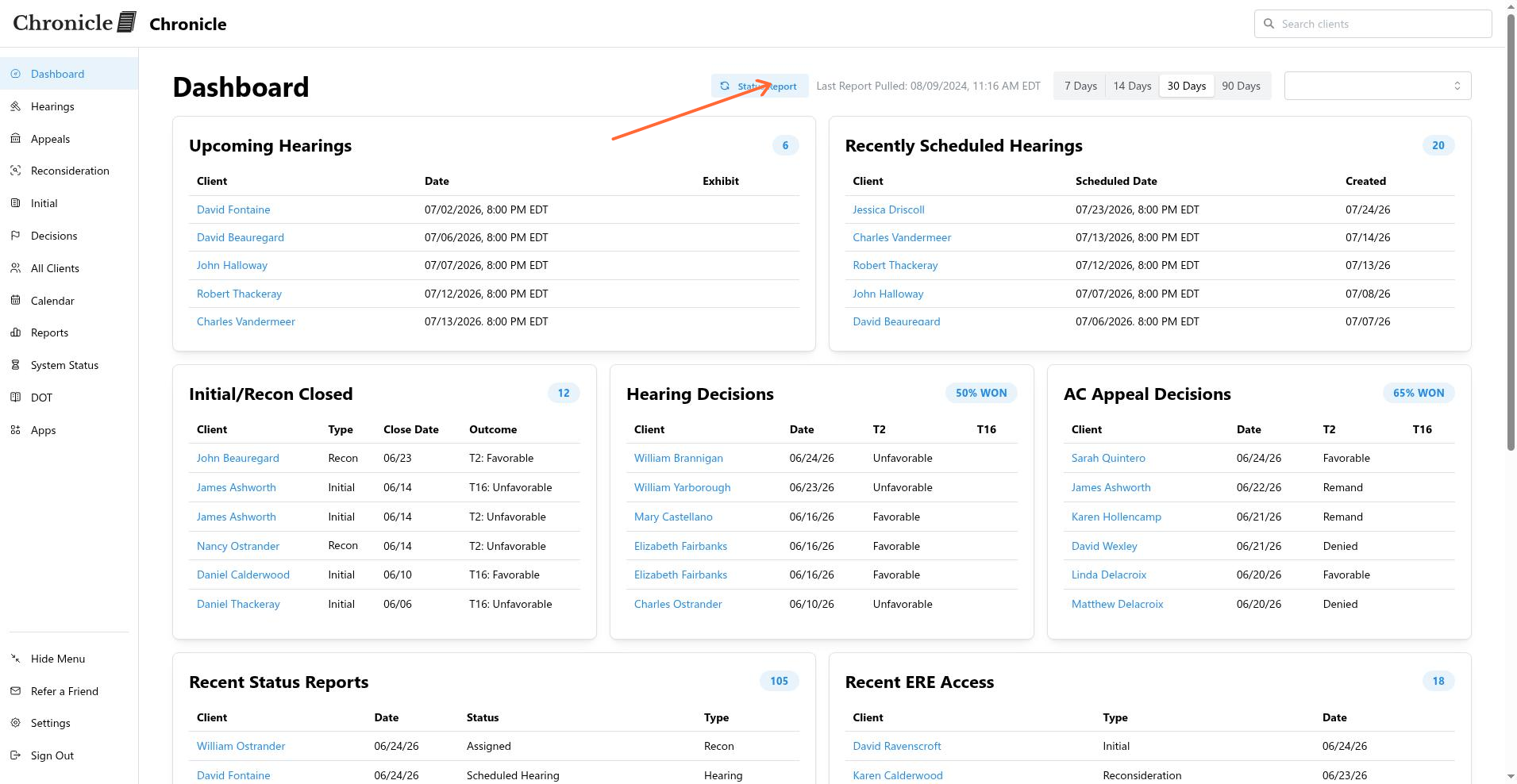Open Mary Castellano client link

click(673, 517)
